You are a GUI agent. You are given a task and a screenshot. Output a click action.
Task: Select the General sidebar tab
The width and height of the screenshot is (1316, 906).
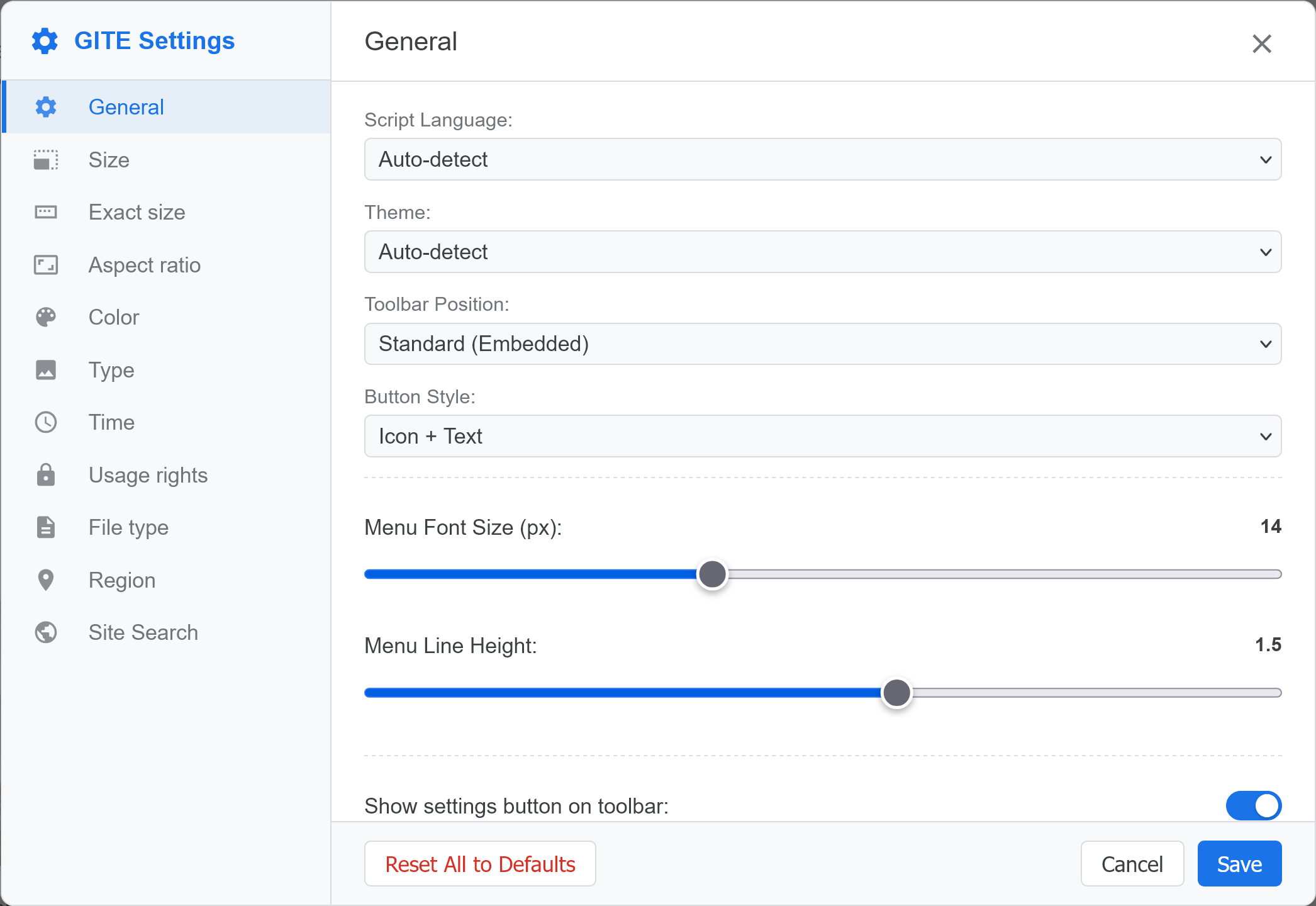(x=126, y=107)
